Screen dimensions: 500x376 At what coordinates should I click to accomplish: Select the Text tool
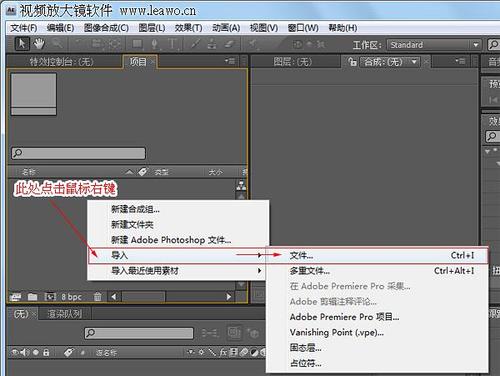[x=172, y=44]
